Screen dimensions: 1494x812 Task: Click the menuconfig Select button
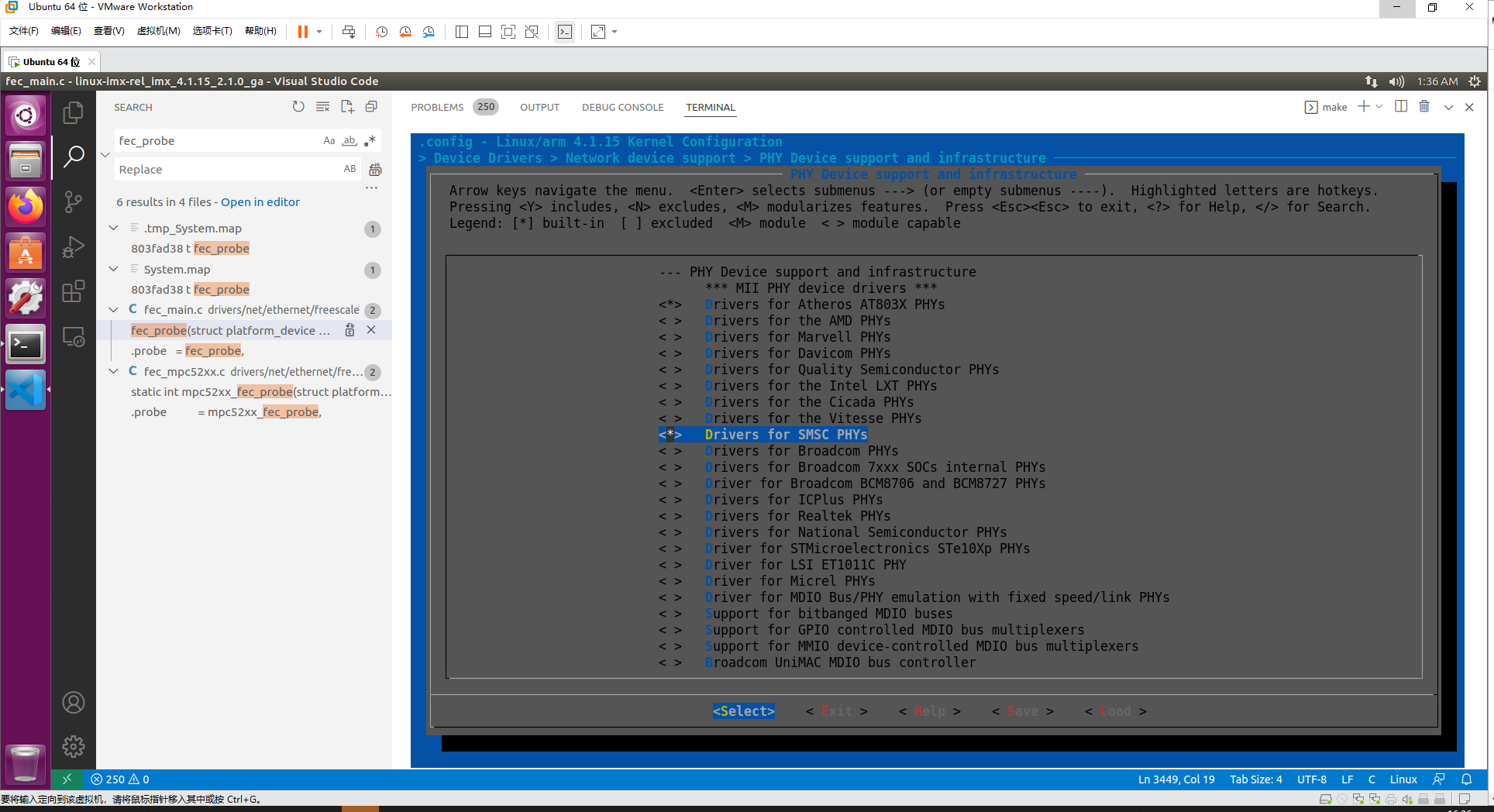tap(744, 711)
